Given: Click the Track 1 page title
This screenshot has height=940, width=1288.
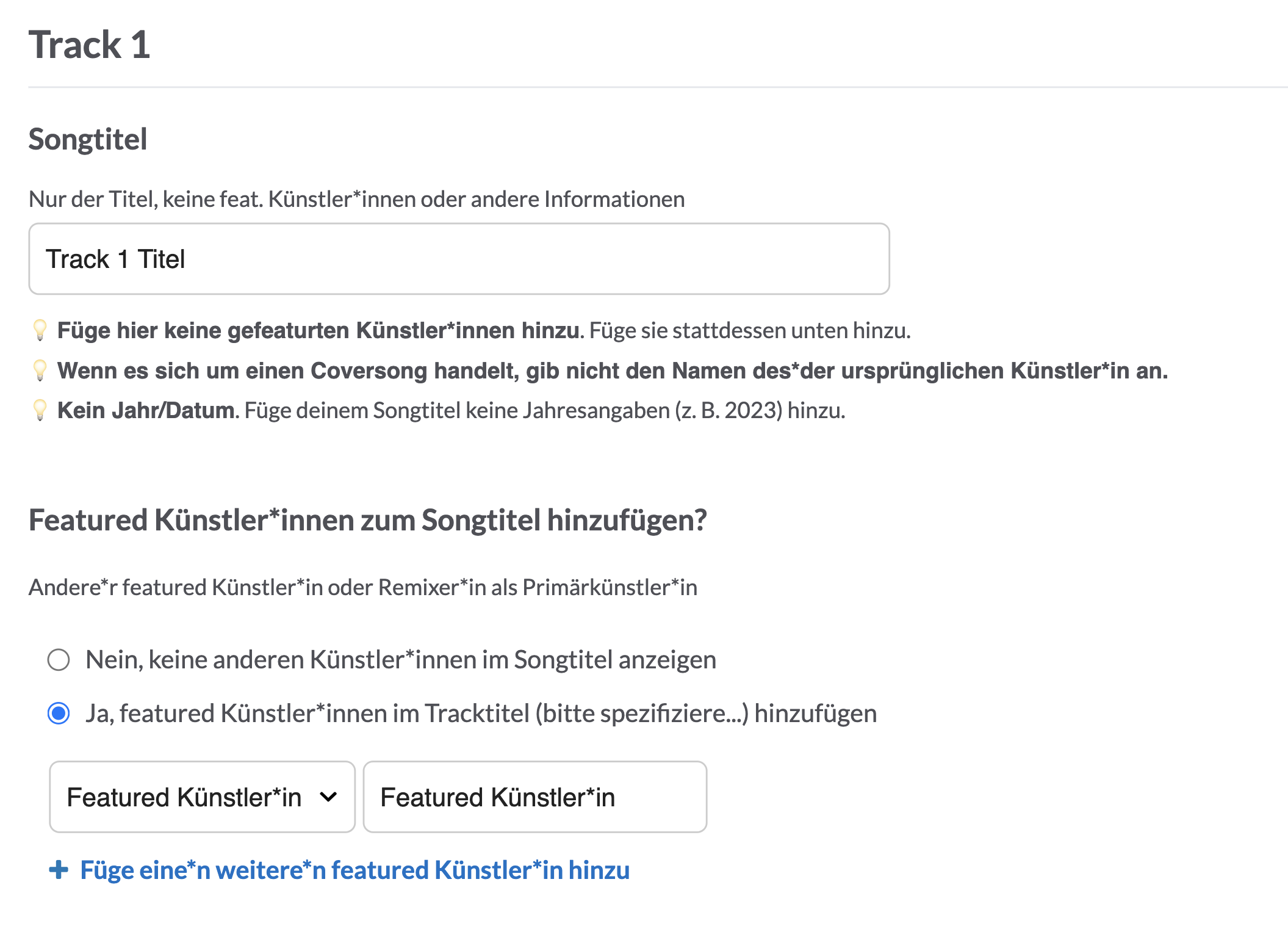Looking at the screenshot, I should [x=90, y=43].
